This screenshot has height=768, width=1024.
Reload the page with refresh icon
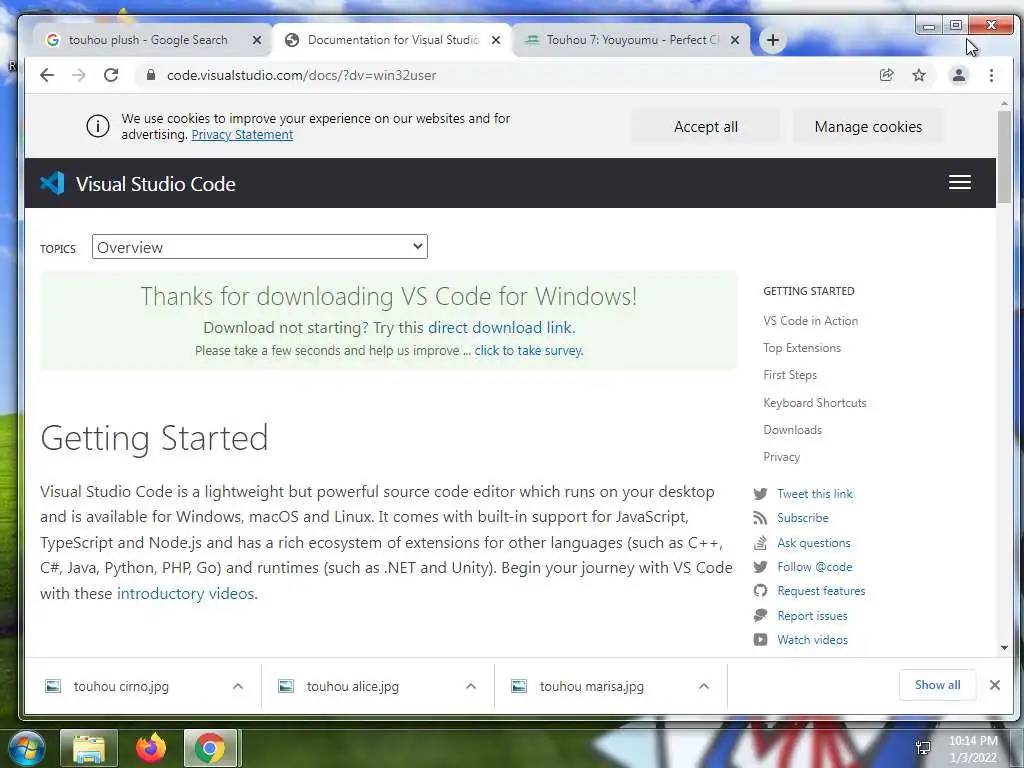point(111,75)
